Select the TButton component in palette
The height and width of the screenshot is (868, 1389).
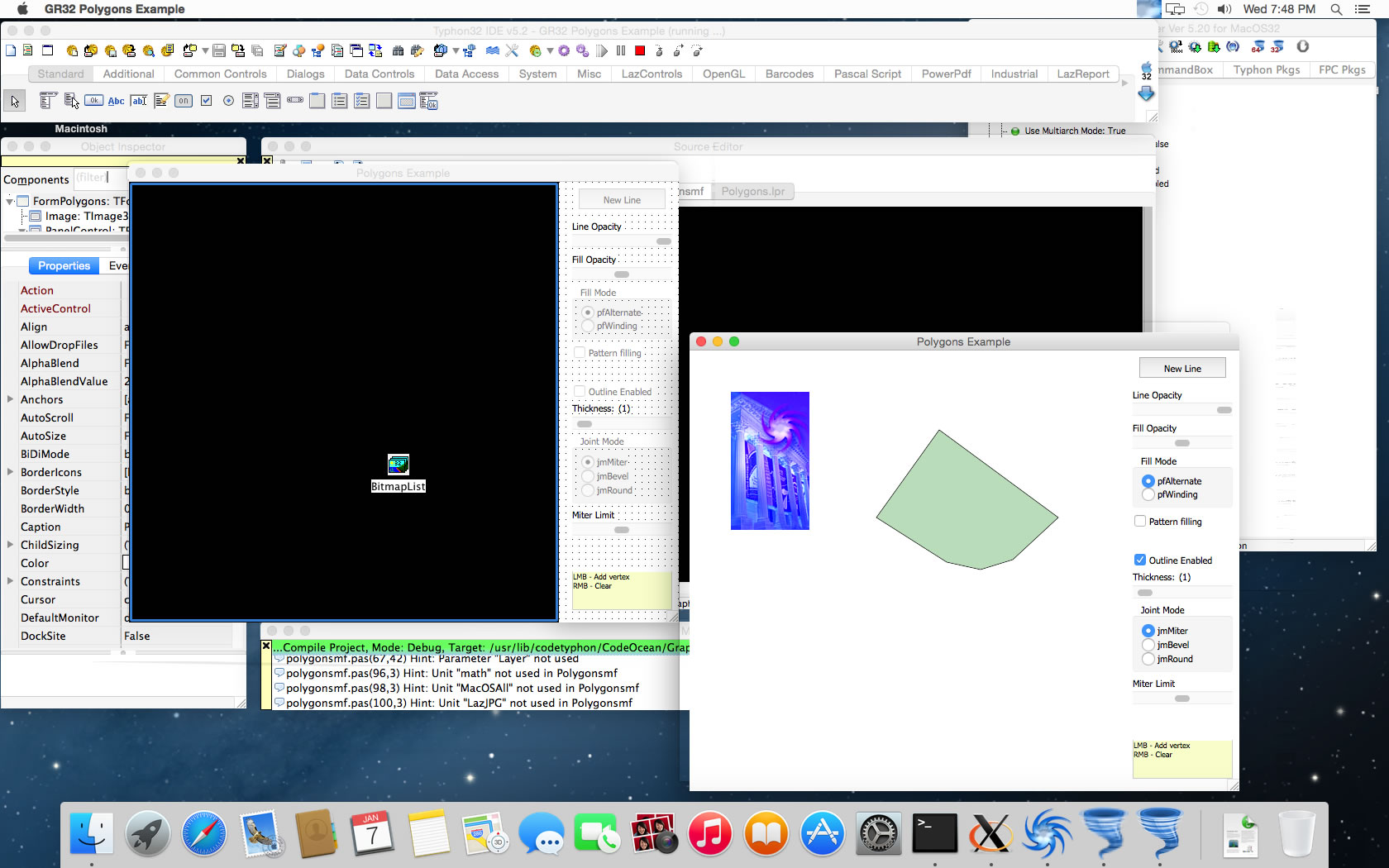(x=94, y=101)
